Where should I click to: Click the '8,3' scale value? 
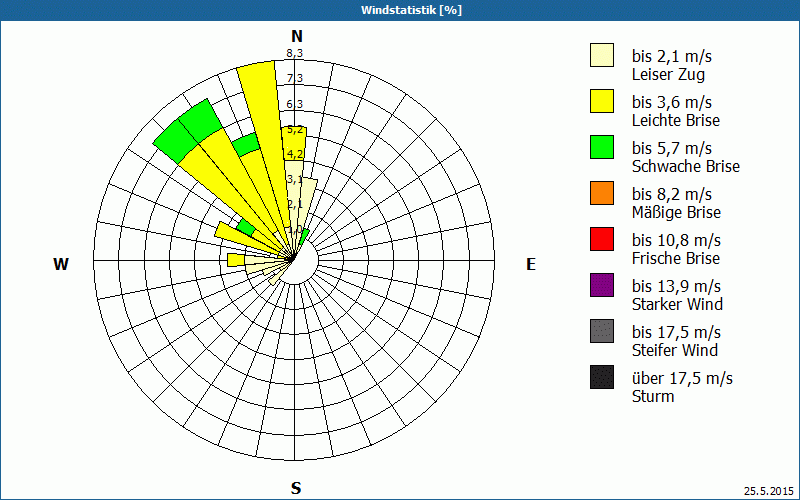pos(294,53)
